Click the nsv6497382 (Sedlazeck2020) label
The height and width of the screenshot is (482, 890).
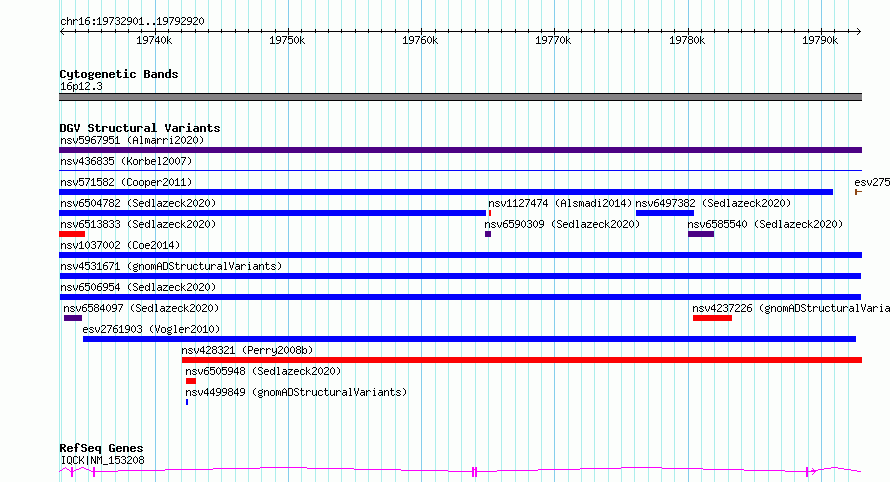click(713, 203)
